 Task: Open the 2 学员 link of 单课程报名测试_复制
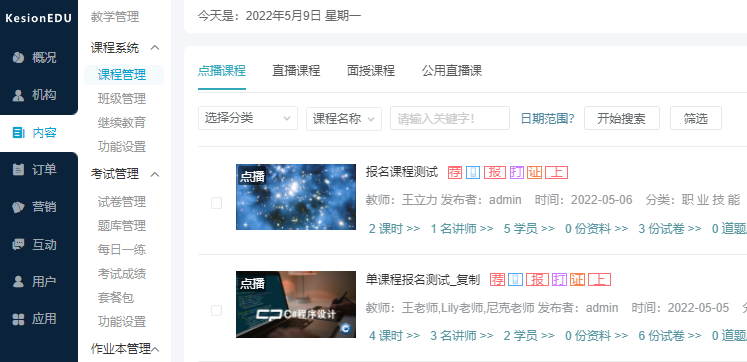529,336
